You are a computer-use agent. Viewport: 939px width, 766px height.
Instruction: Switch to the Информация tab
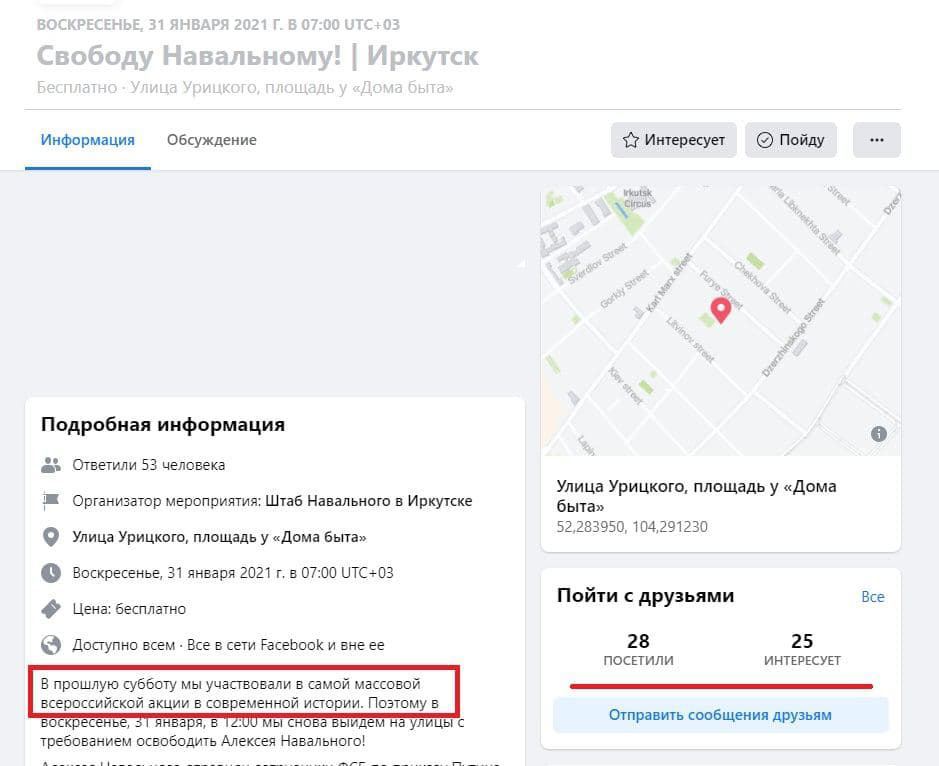tap(87, 140)
